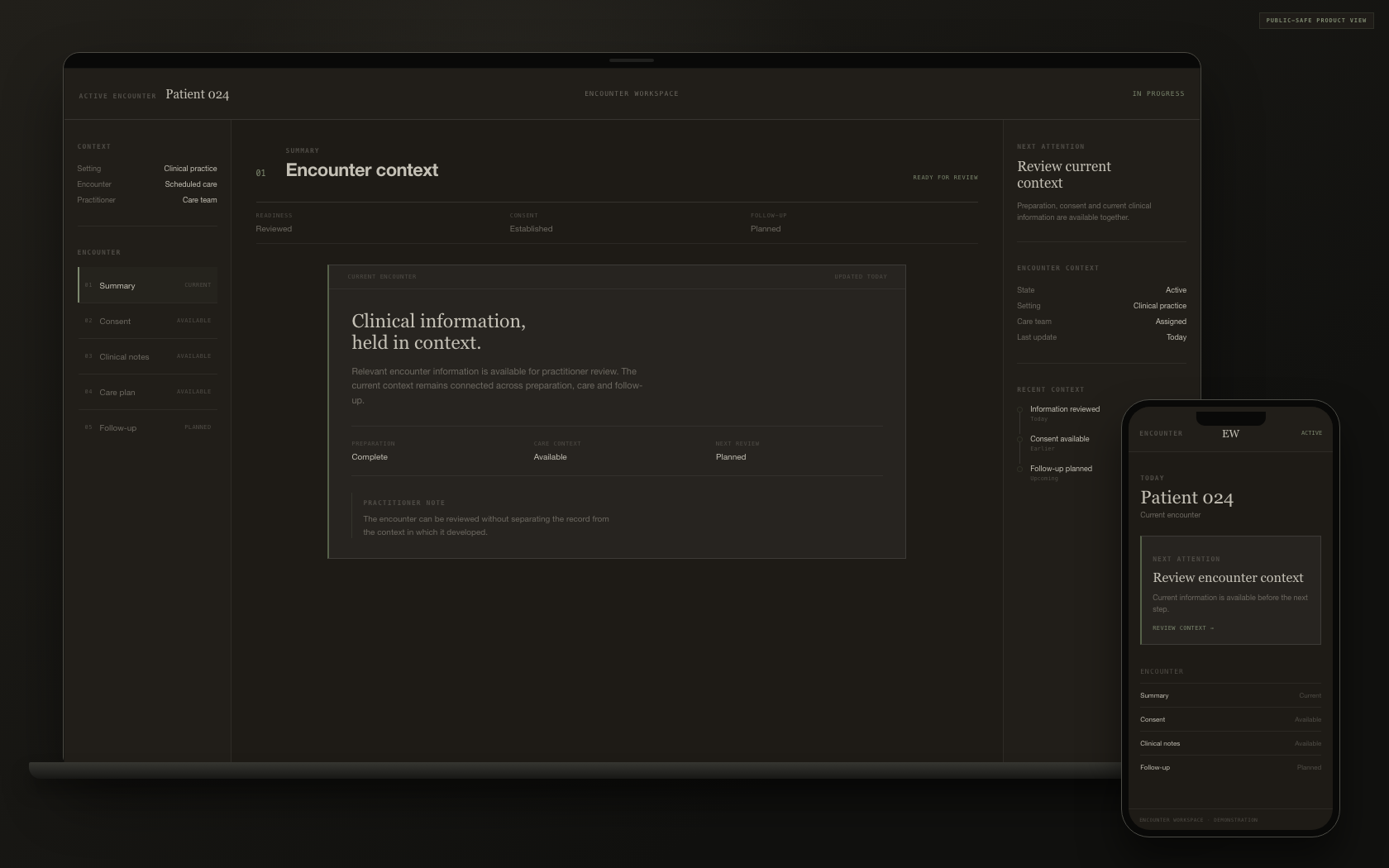Tap the EW logo on the phone

click(x=1230, y=433)
